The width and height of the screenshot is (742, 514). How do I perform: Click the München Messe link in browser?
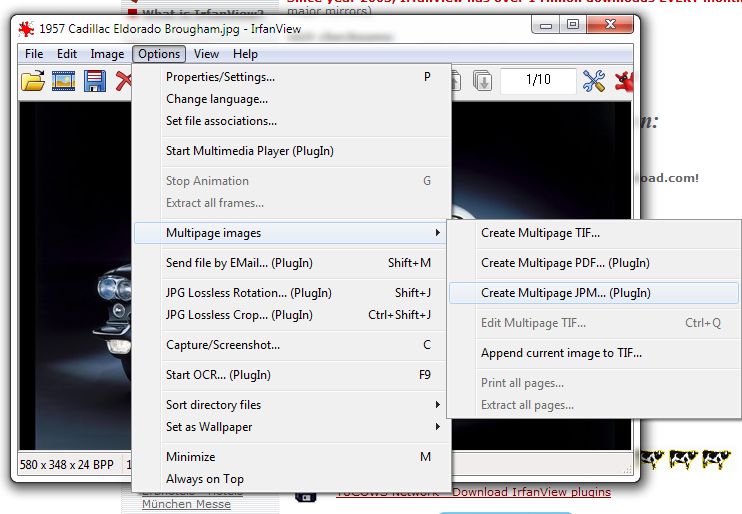[x=186, y=504]
